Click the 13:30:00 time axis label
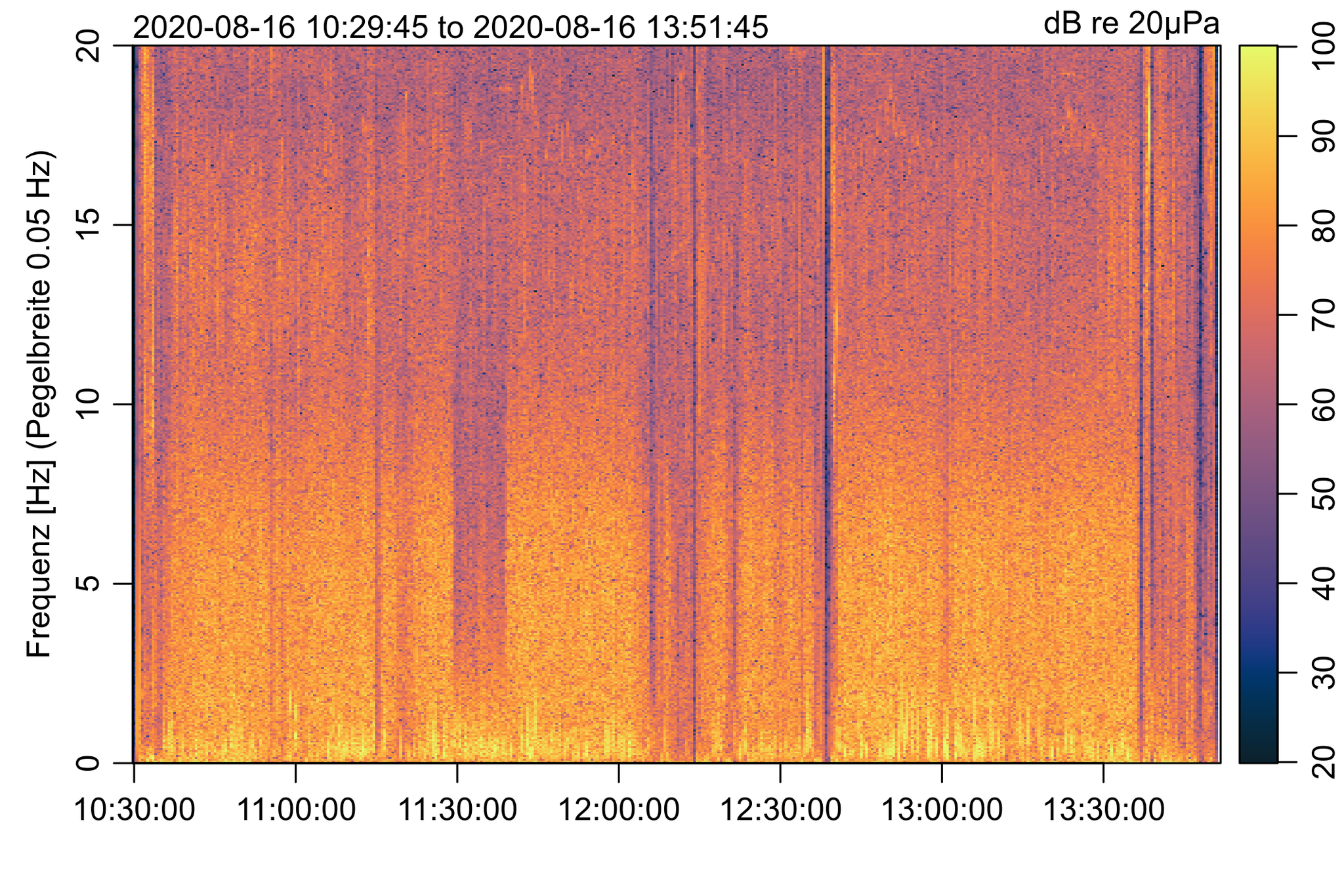The image size is (1344, 896). [x=1104, y=810]
